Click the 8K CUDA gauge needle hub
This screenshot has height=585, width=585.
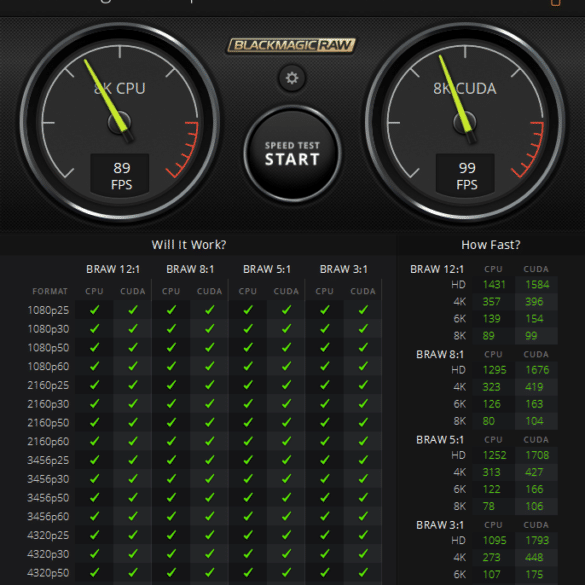click(465, 123)
